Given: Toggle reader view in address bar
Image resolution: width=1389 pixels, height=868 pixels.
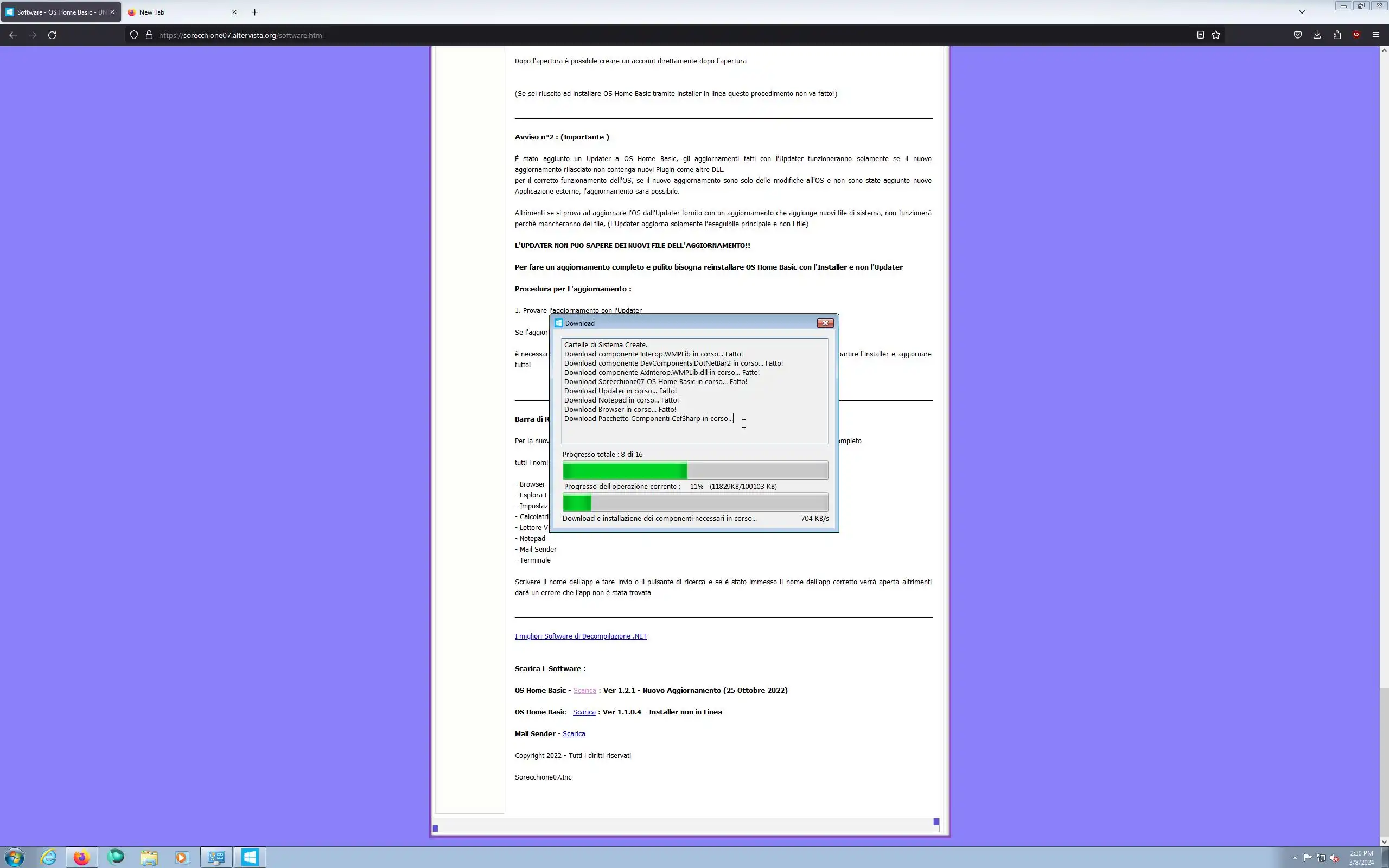Looking at the screenshot, I should tap(1200, 35).
